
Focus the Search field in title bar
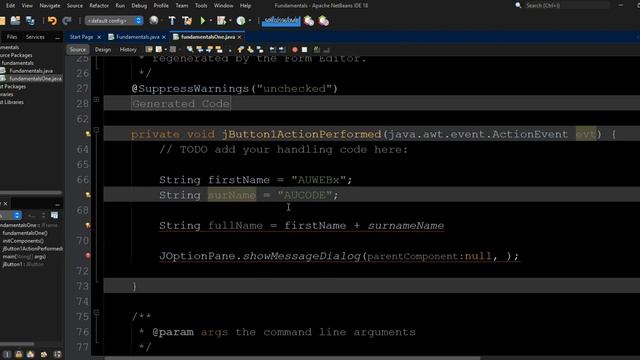click(567, 5)
